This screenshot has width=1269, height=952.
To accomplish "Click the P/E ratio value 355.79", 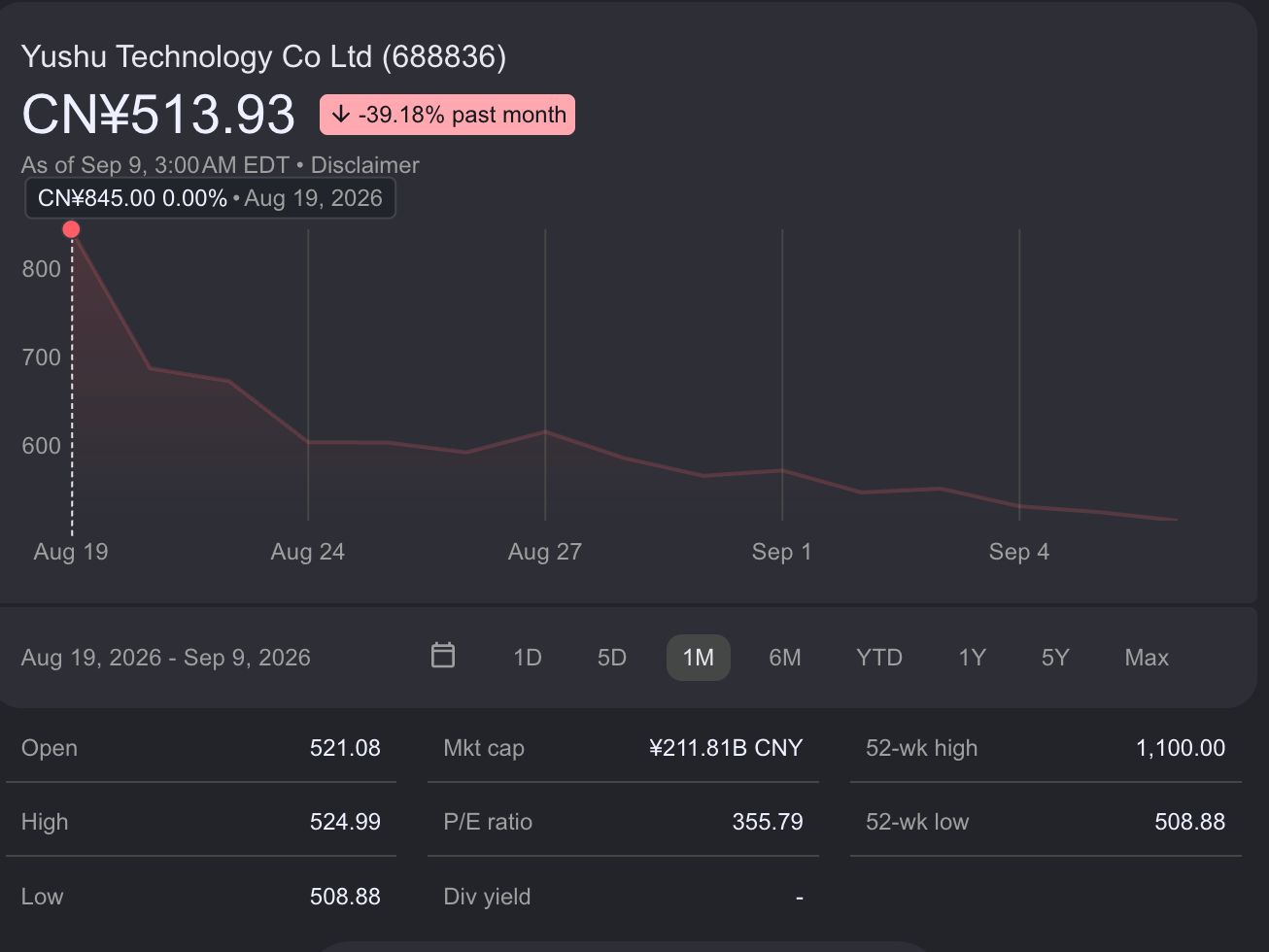I will coord(768,822).
